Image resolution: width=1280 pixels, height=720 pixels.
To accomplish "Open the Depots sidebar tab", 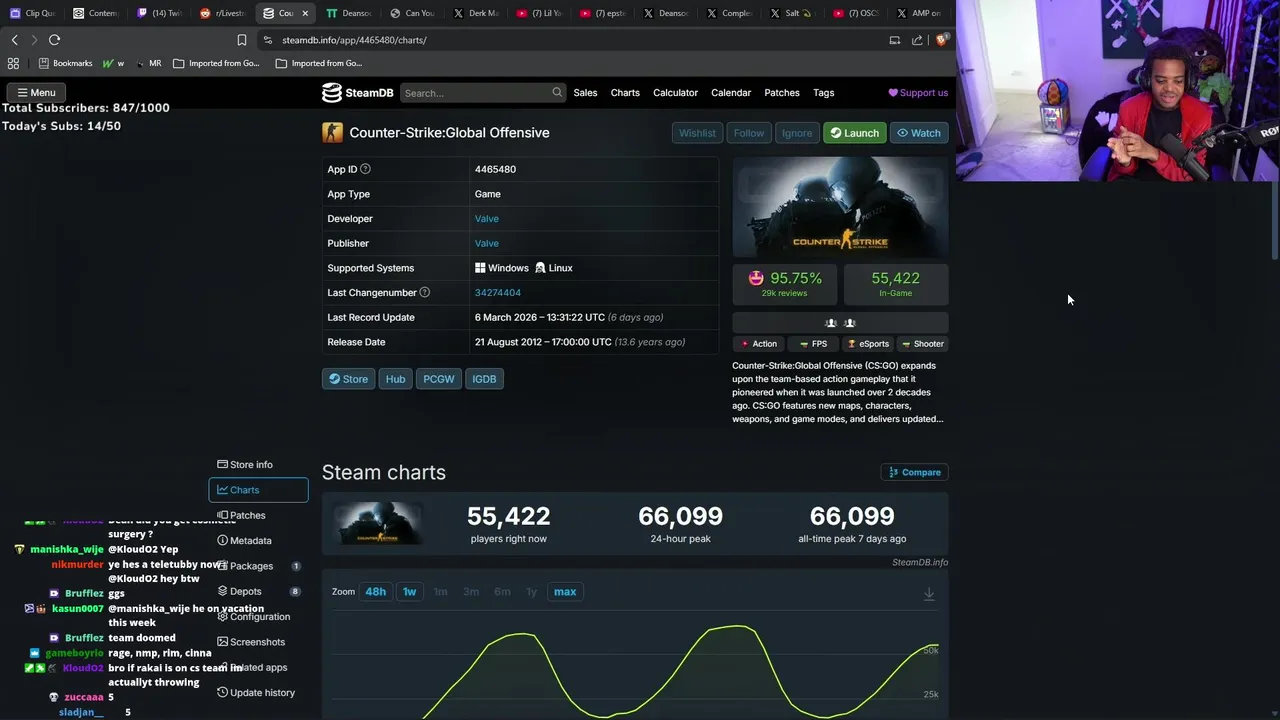I will [258, 591].
